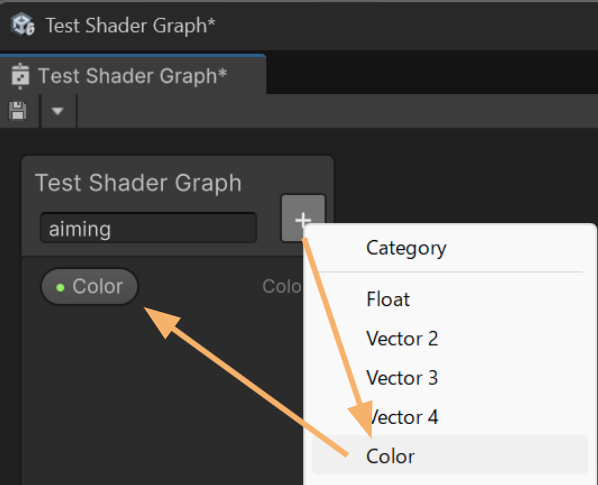Switch to the Test Shader Graph* tab

[132, 75]
